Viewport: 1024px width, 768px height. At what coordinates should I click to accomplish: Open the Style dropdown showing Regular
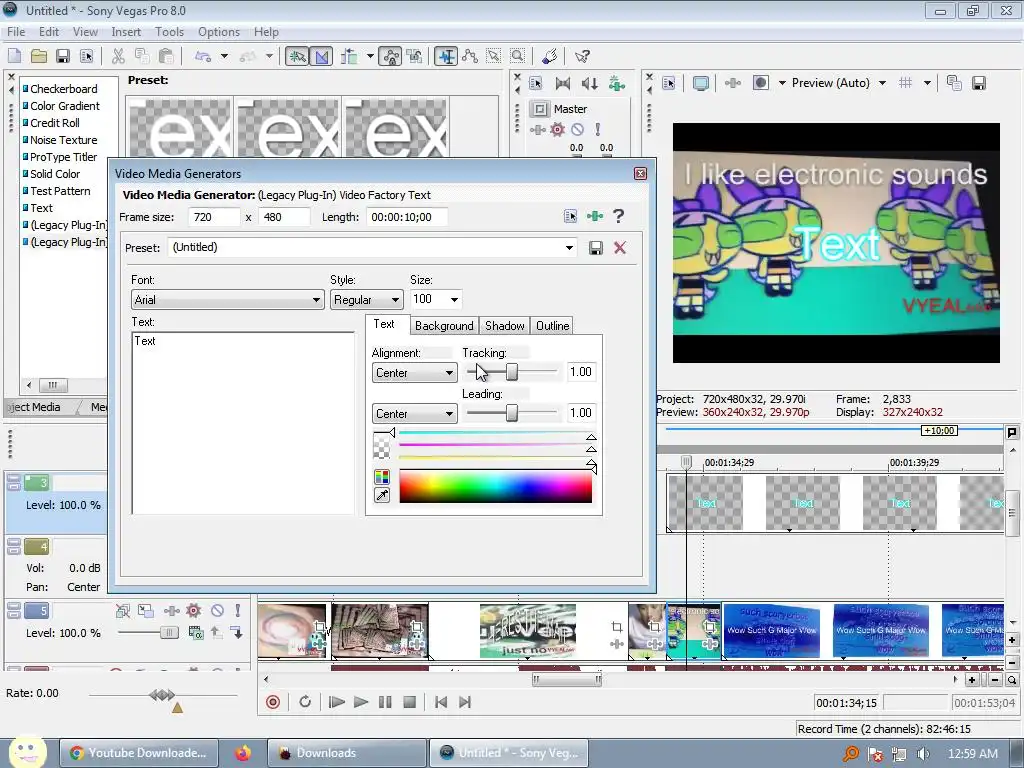pyautogui.click(x=366, y=300)
